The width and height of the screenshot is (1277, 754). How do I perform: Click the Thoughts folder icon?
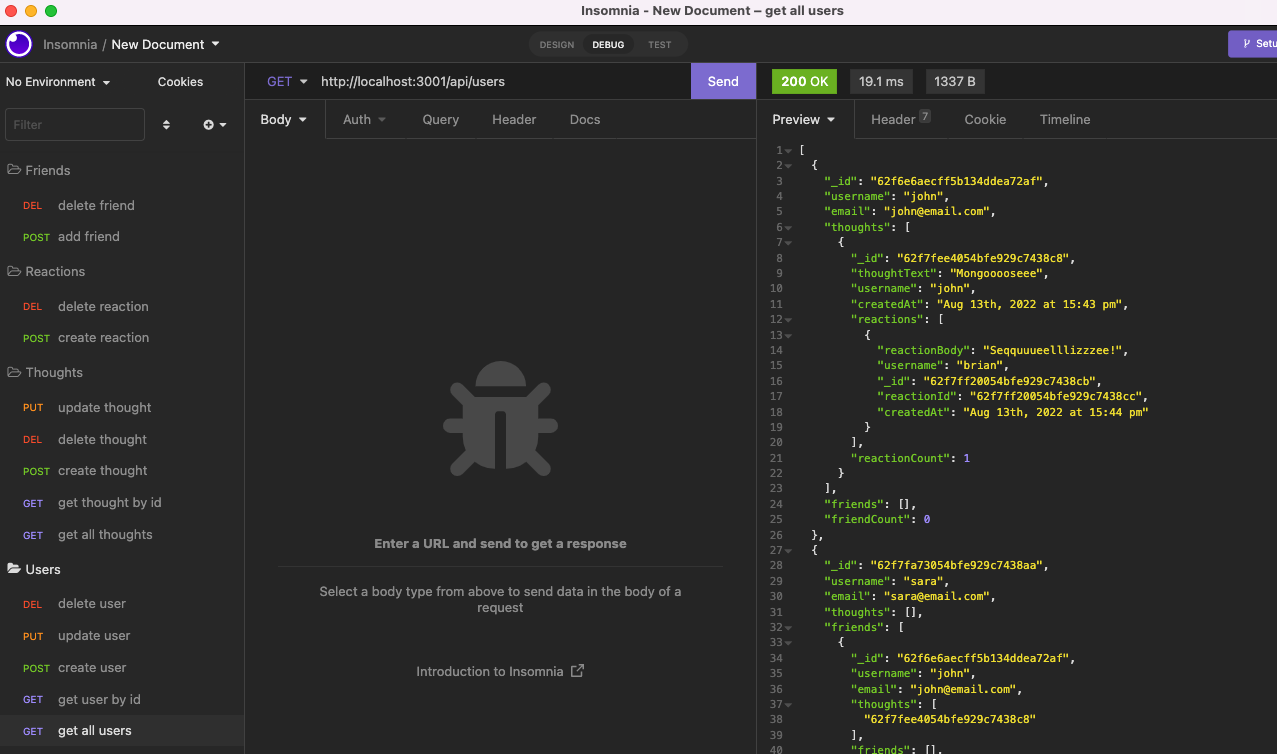14,372
